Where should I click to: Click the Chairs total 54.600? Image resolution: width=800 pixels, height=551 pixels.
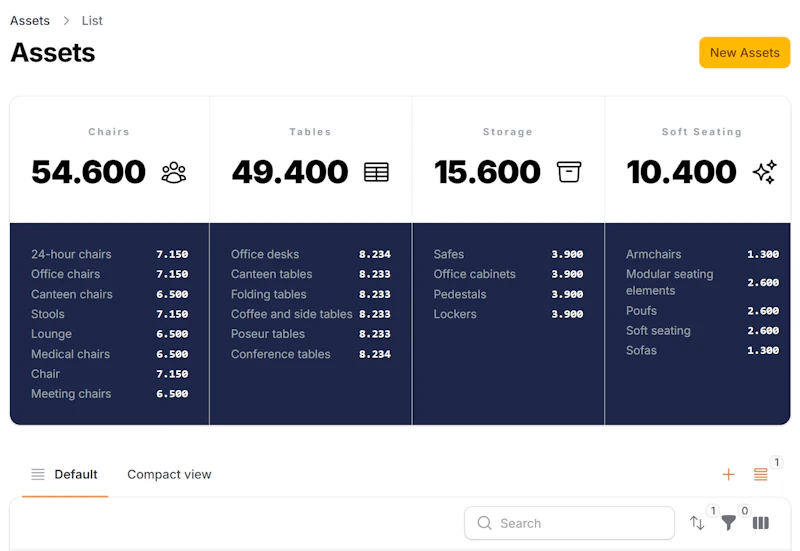[x=88, y=172]
